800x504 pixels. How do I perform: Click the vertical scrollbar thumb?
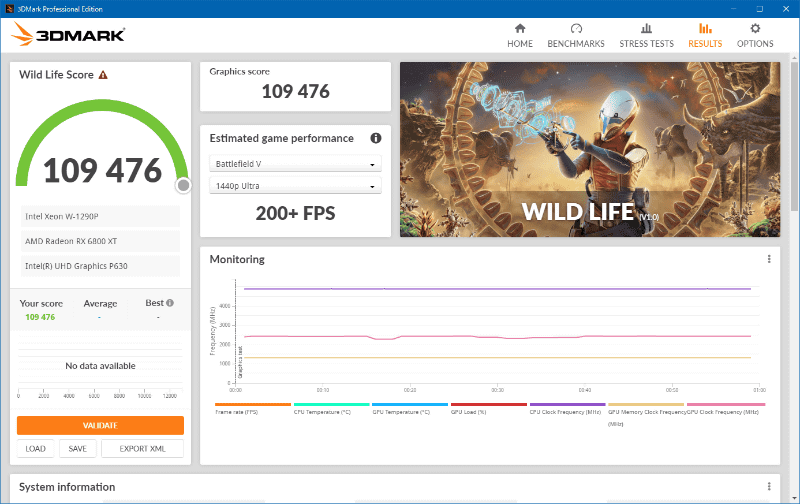(794, 135)
